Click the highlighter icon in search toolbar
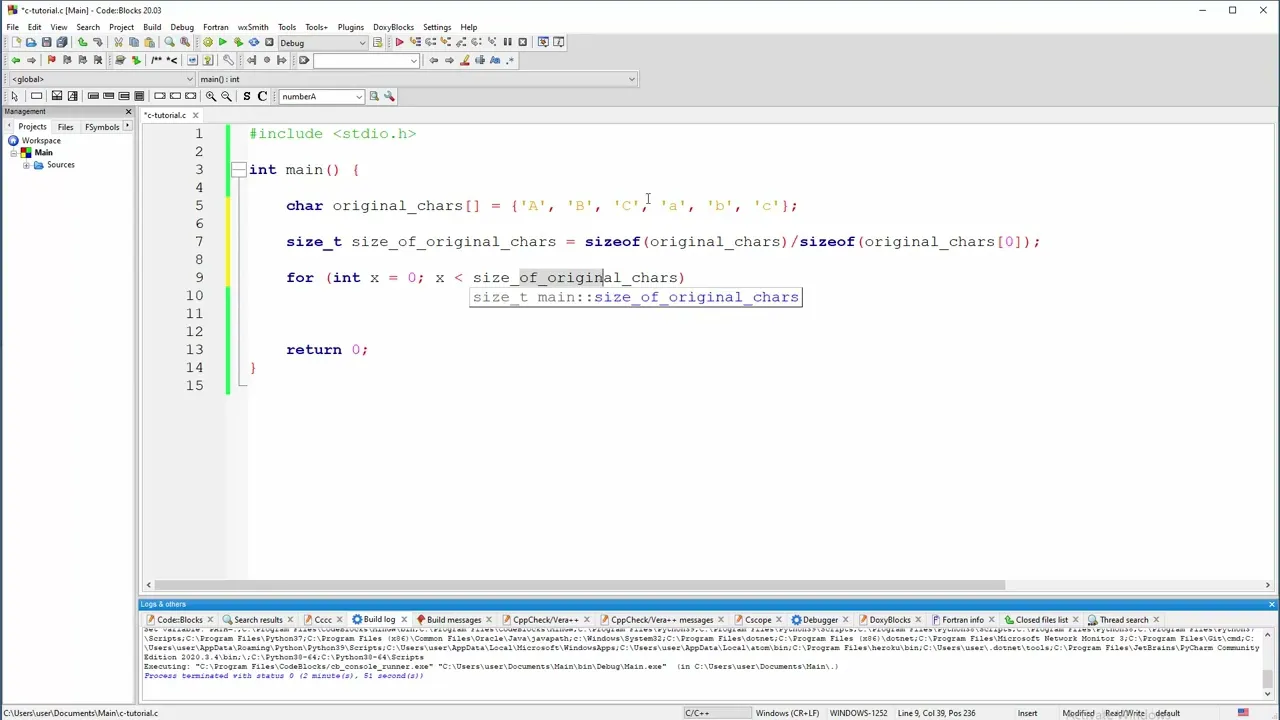The width and height of the screenshot is (1280, 720). coord(464,60)
